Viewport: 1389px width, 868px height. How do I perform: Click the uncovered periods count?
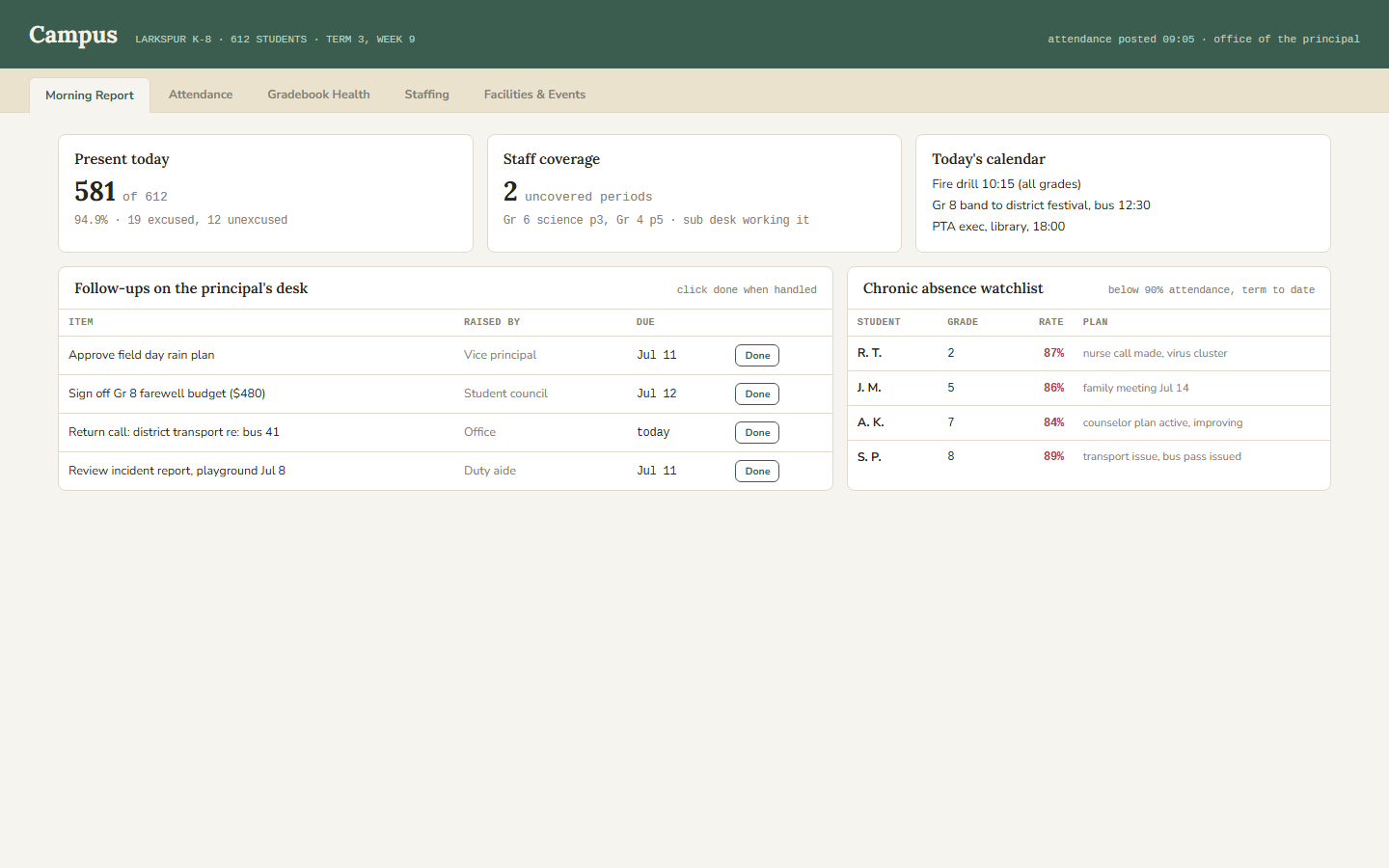(x=510, y=192)
